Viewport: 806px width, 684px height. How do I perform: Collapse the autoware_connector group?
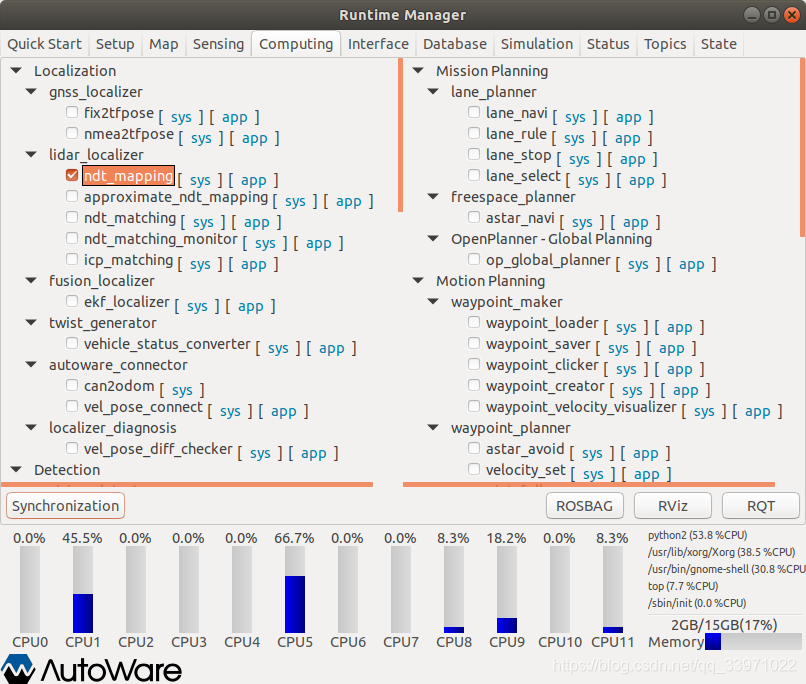(x=31, y=364)
